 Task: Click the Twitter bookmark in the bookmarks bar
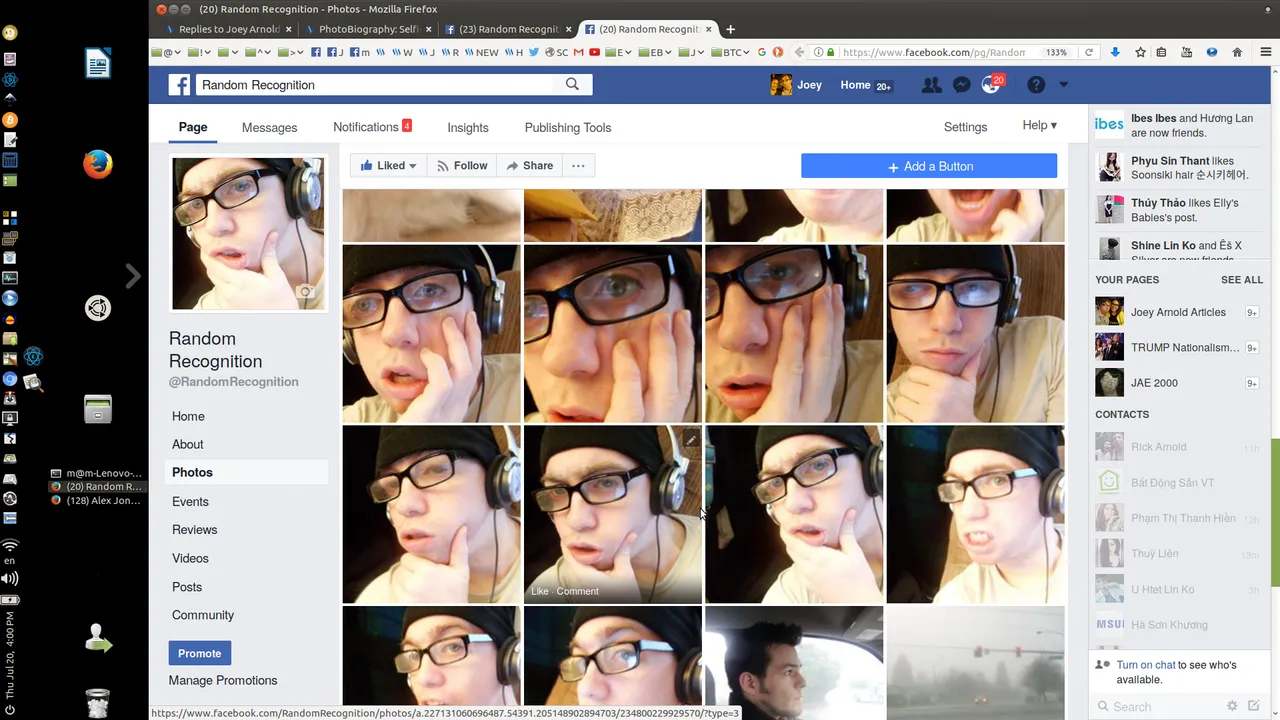(534, 52)
